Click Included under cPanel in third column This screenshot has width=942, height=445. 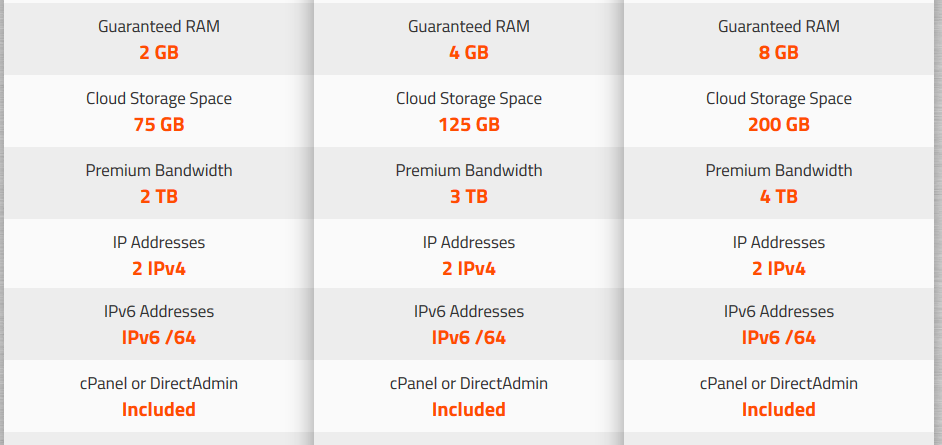779,410
